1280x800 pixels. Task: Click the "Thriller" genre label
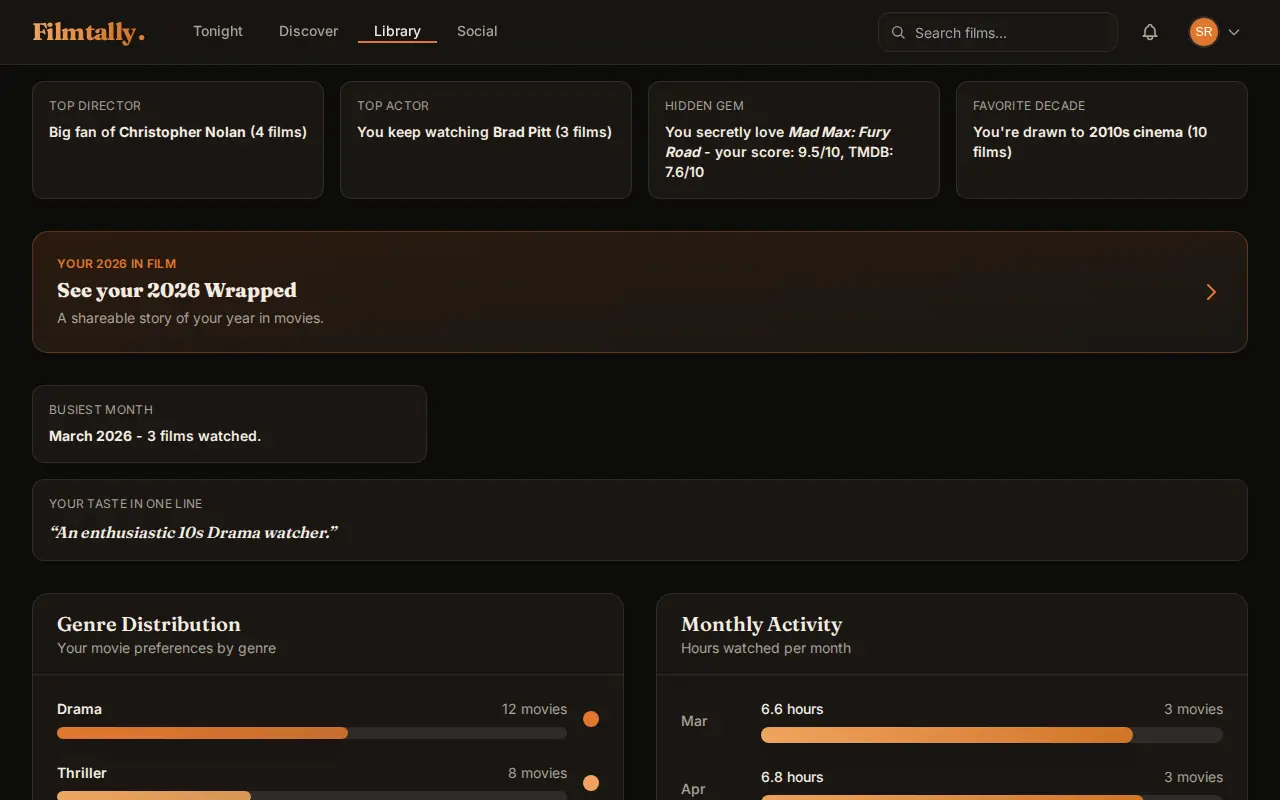[82, 773]
